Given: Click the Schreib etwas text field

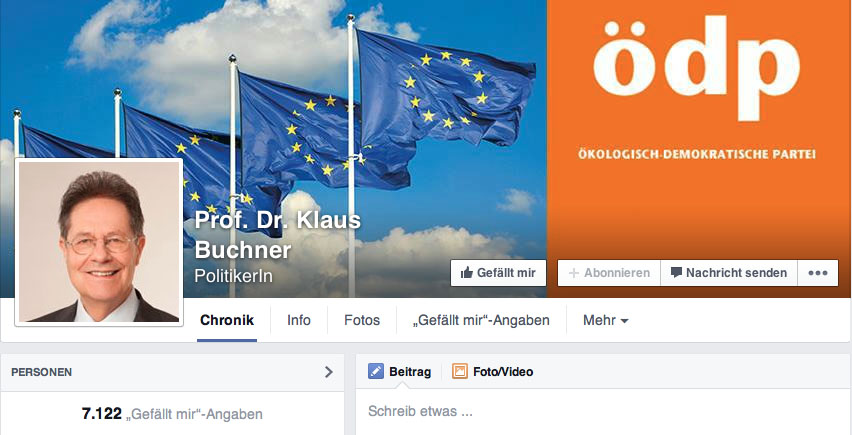Looking at the screenshot, I should pos(603,412).
